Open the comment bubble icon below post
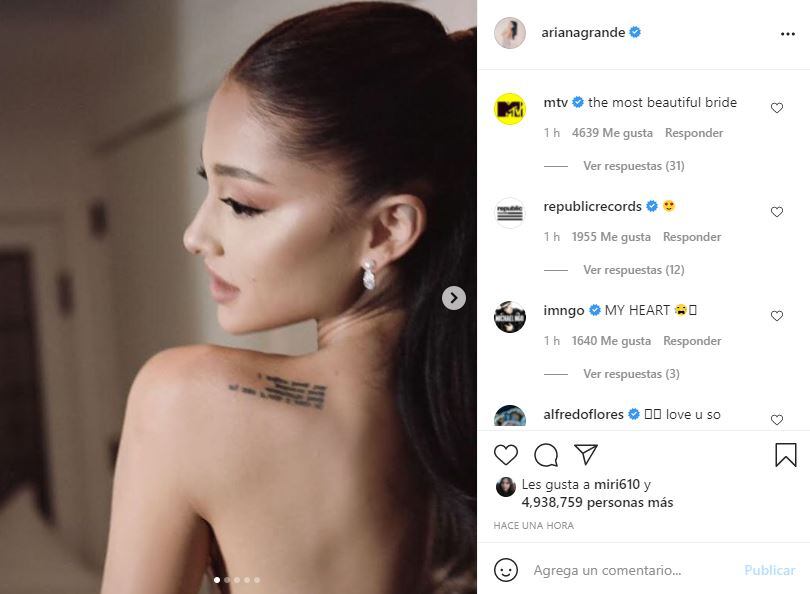Viewport: 810px width, 594px height. pyautogui.click(x=546, y=455)
